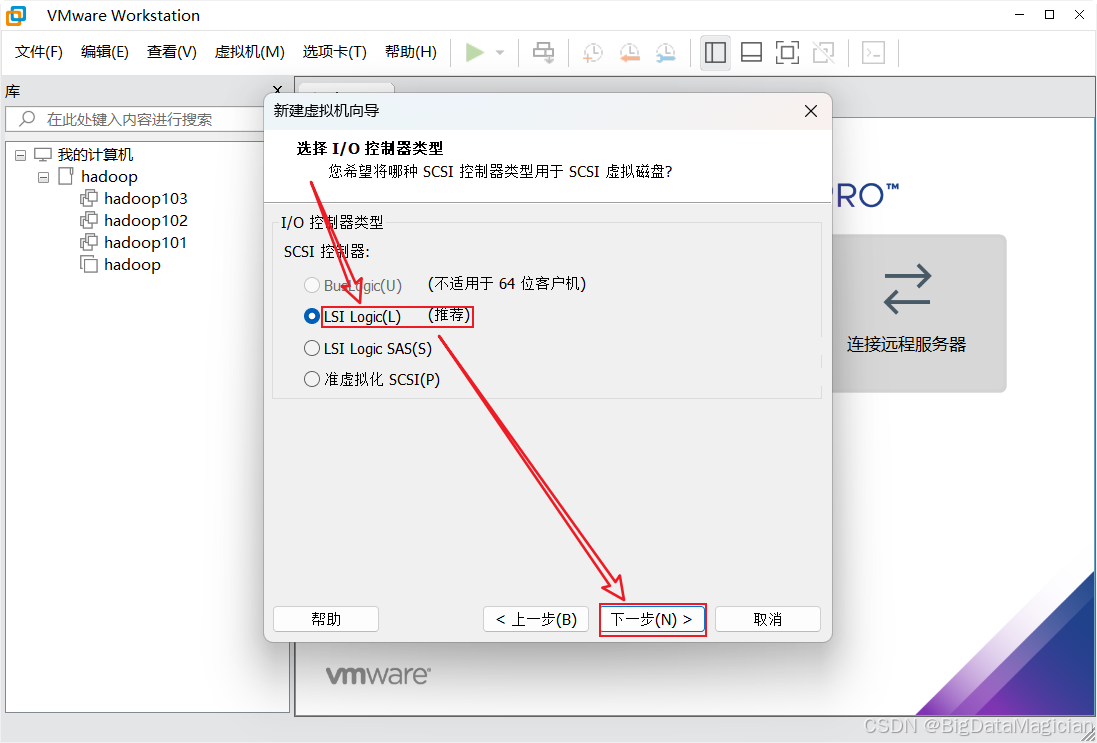Open the 虚拟机(M) menu
Screen dimensions: 1097x743
coord(250,52)
